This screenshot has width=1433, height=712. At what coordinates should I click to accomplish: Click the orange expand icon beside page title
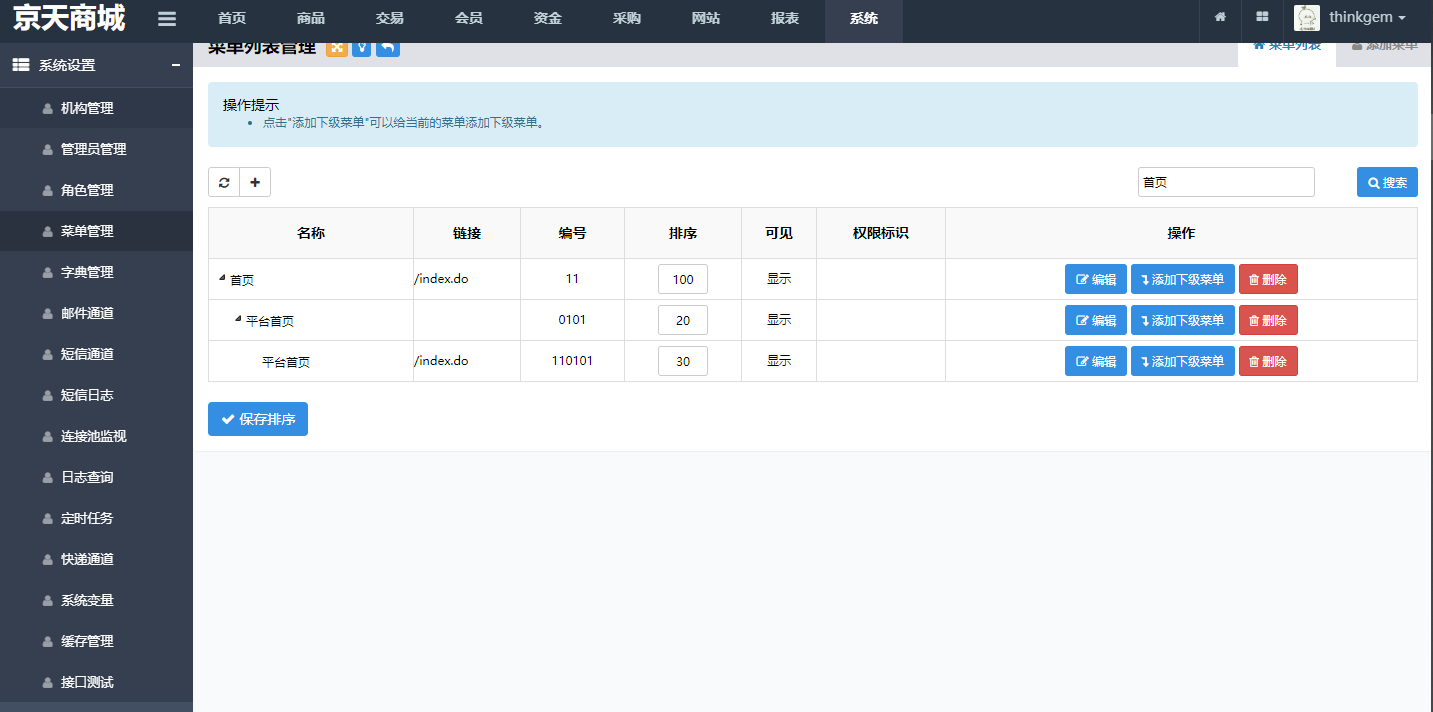[x=337, y=47]
